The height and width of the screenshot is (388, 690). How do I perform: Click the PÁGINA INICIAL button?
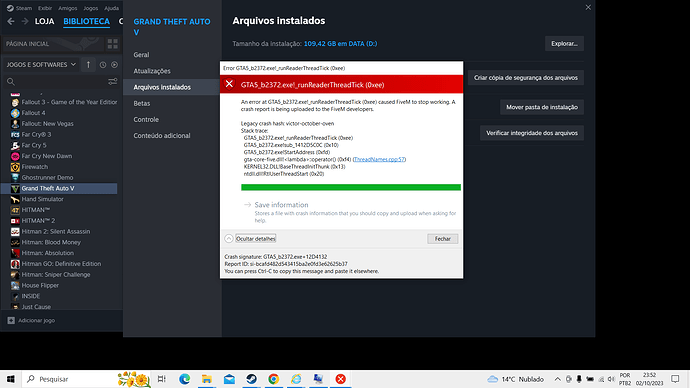(53, 44)
